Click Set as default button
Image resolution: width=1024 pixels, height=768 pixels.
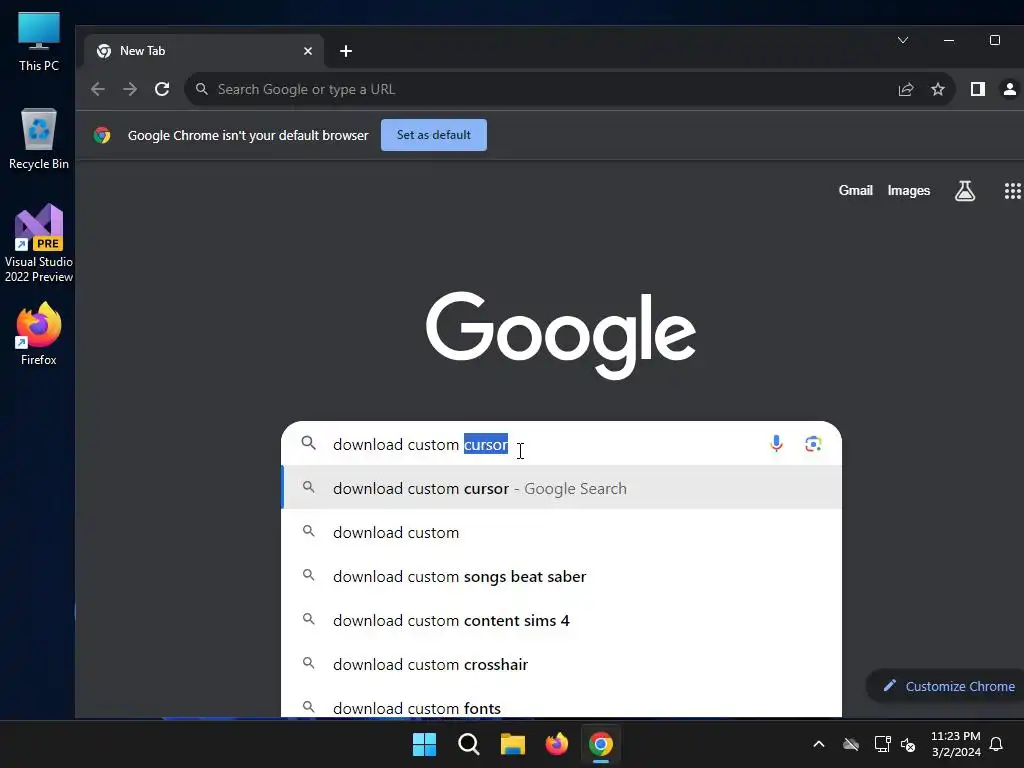pos(434,135)
